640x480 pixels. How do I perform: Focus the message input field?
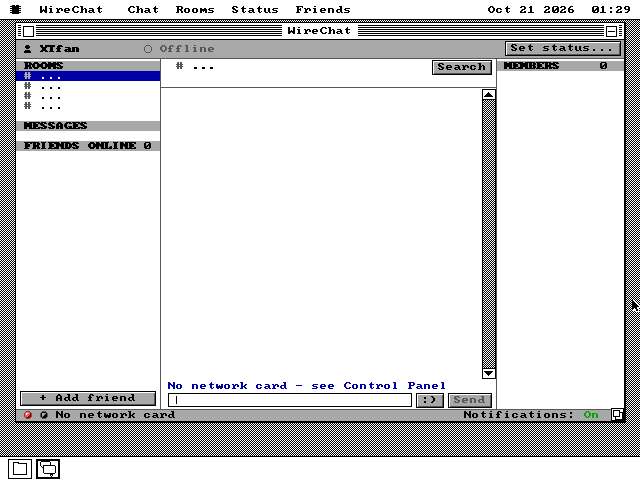tap(290, 400)
